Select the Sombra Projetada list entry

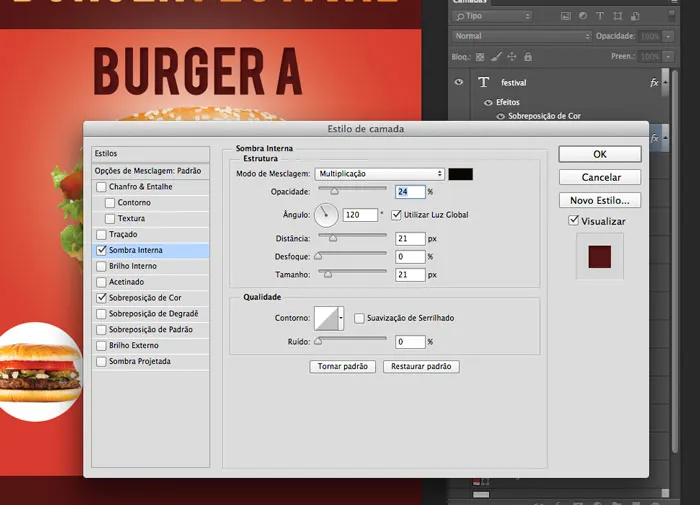[x=150, y=361]
